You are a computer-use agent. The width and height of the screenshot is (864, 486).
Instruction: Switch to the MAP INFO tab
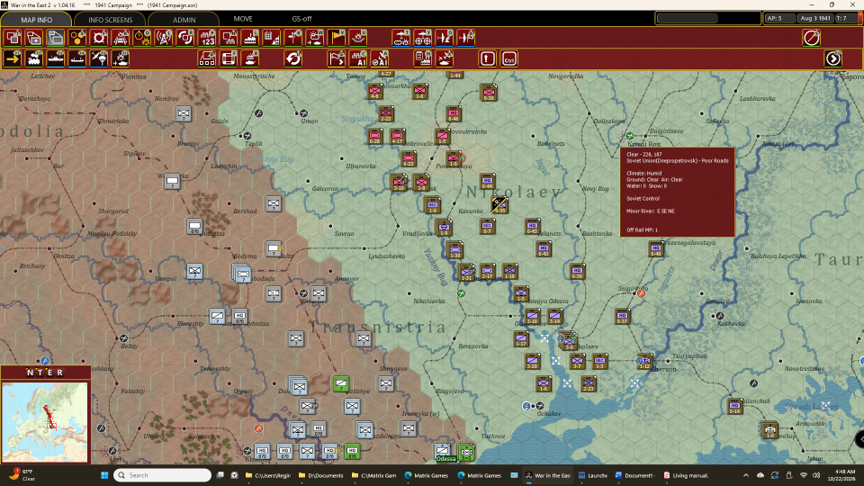pyautogui.click(x=36, y=19)
